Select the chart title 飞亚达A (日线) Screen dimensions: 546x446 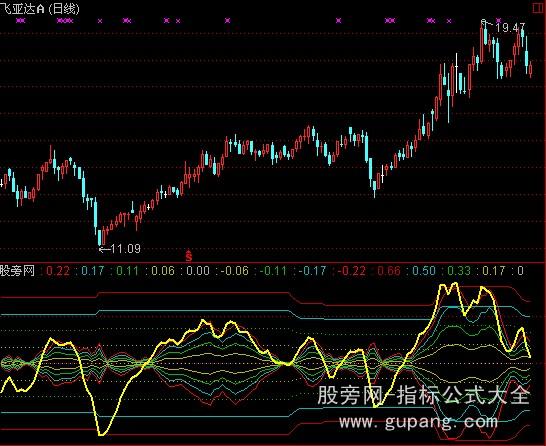point(40,8)
